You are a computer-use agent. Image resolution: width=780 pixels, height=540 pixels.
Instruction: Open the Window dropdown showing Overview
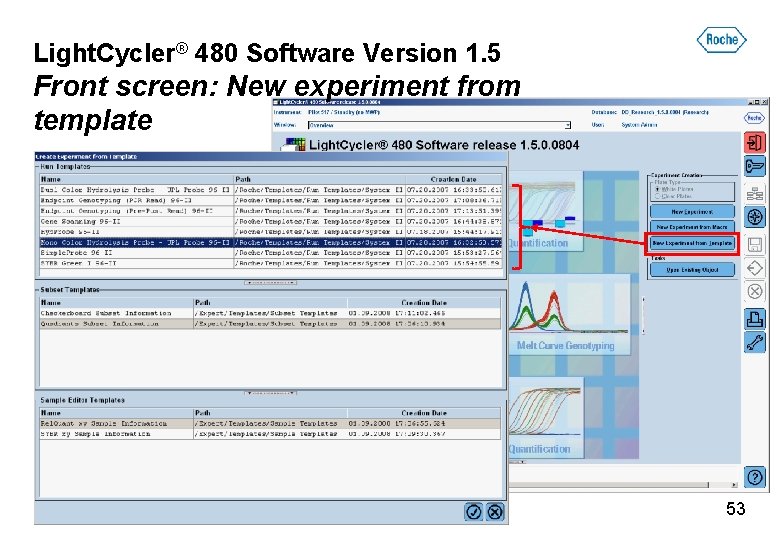coord(439,125)
